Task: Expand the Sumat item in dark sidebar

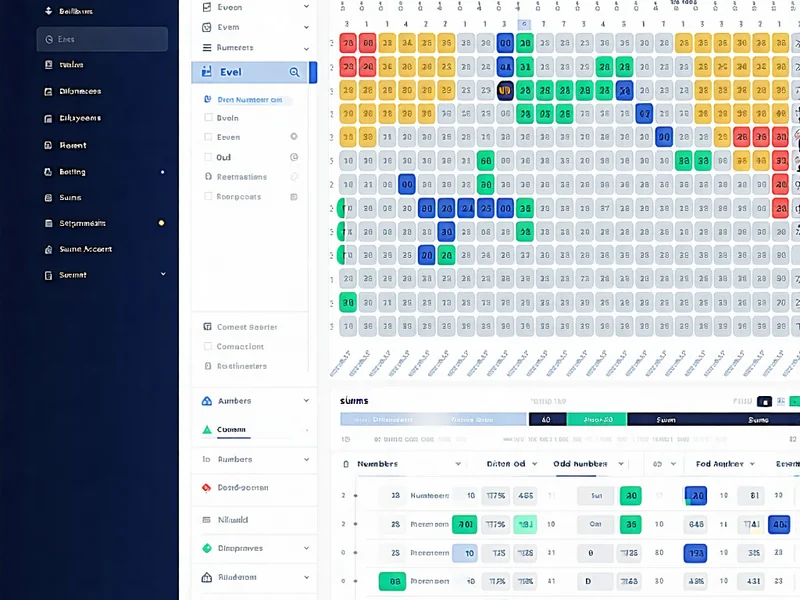Action: 163,274
